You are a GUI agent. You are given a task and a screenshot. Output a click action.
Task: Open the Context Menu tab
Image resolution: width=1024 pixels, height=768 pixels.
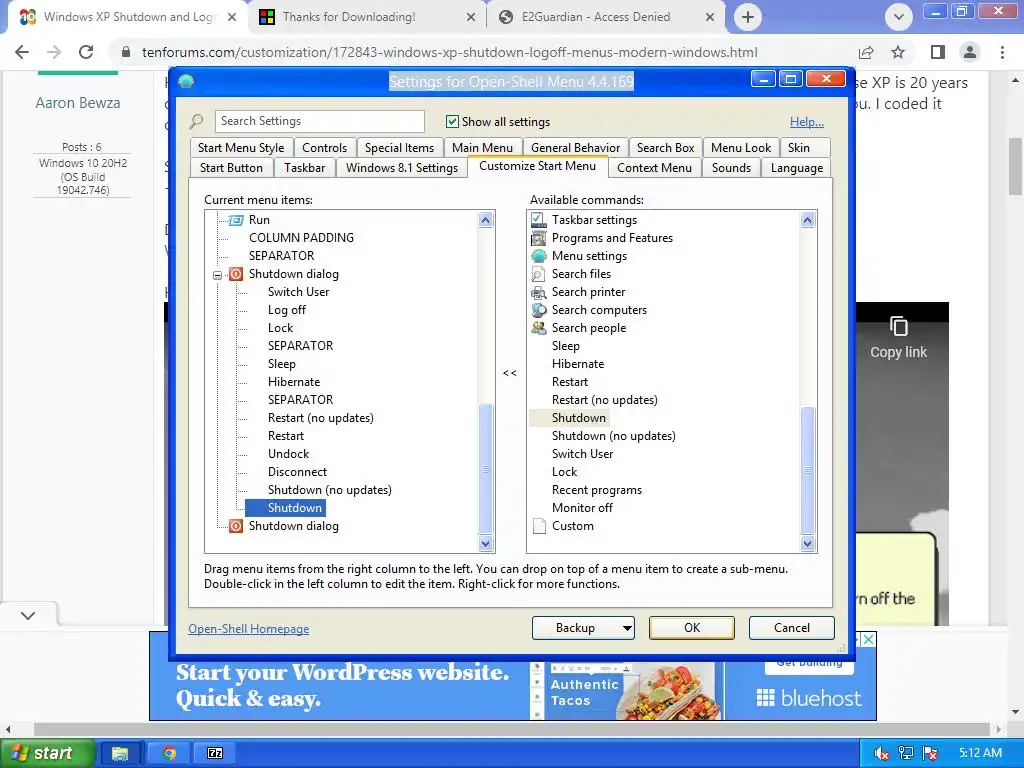tap(654, 168)
